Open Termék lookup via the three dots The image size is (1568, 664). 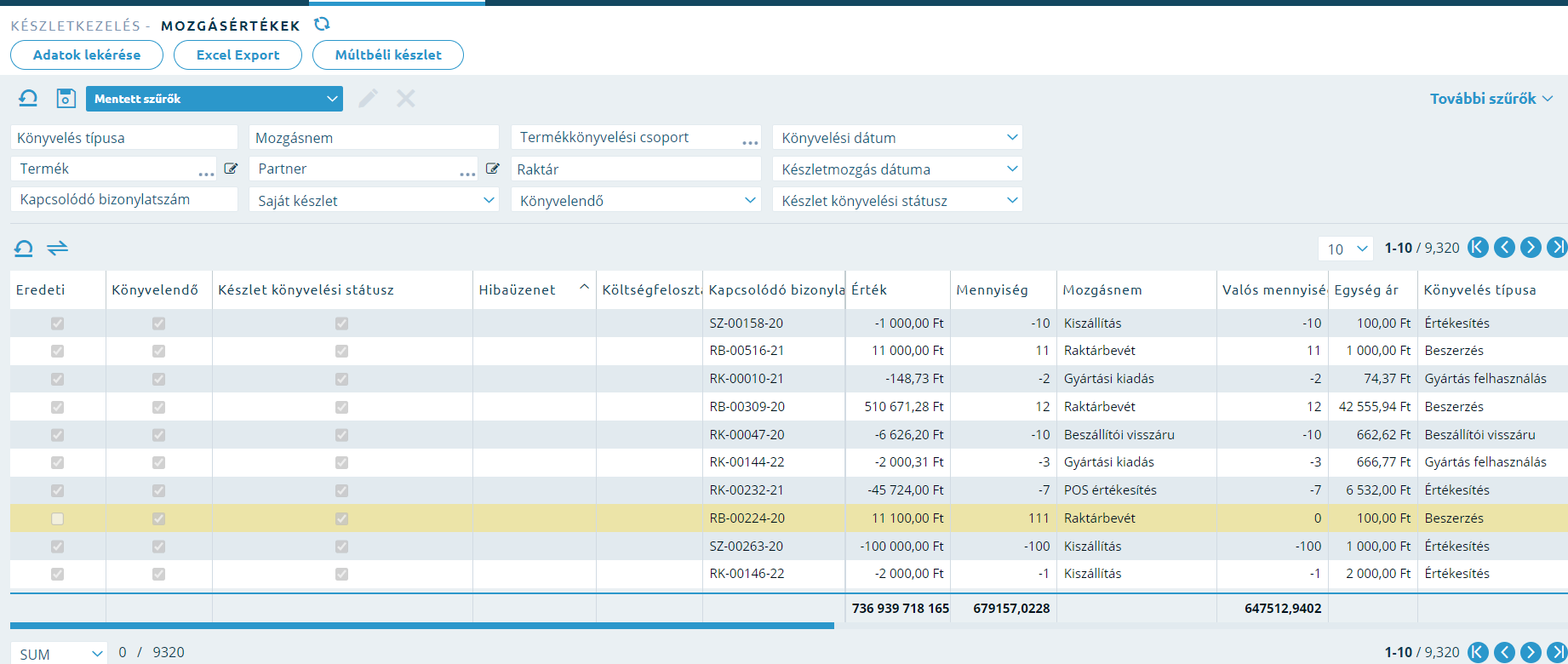206,174
